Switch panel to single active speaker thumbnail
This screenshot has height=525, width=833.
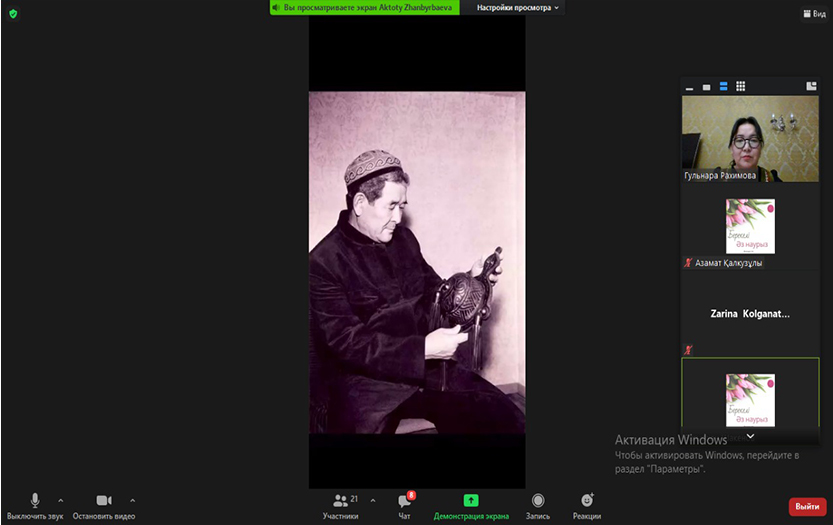(707, 87)
